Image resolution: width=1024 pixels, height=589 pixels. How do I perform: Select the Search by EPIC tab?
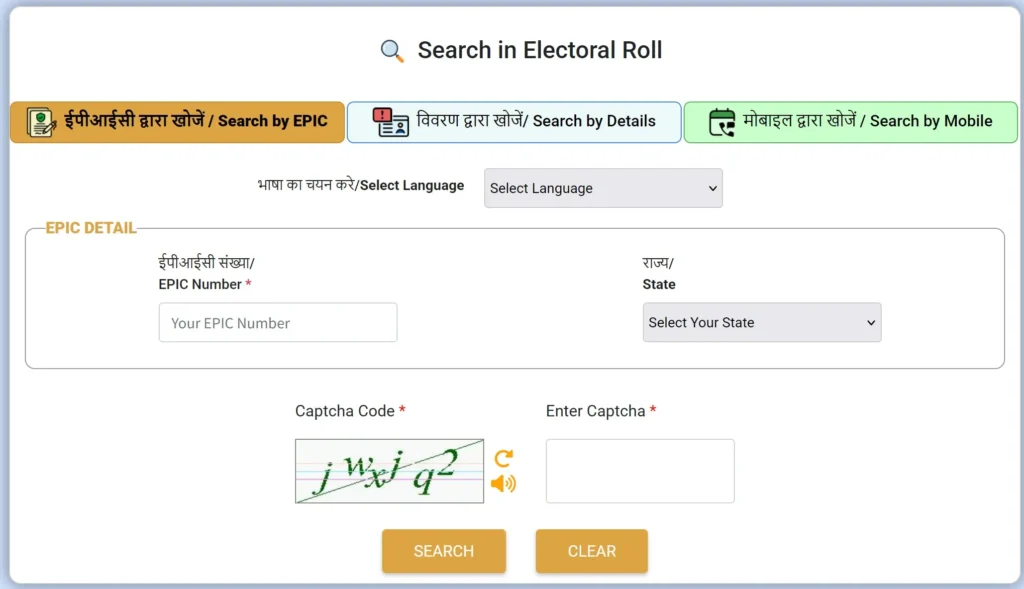pos(176,121)
